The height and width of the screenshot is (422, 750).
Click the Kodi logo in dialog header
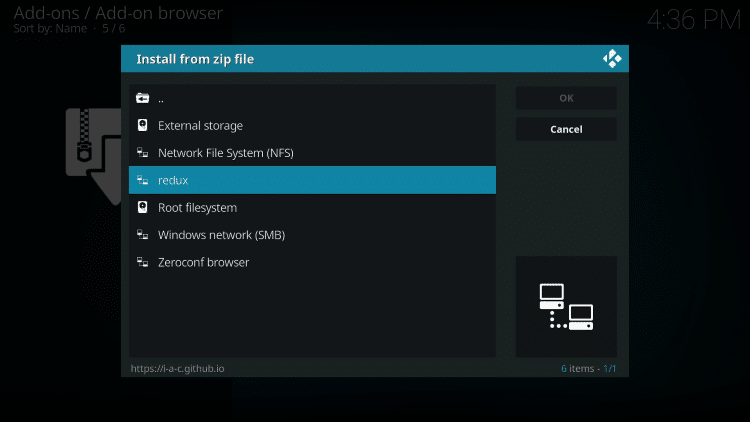(x=612, y=59)
